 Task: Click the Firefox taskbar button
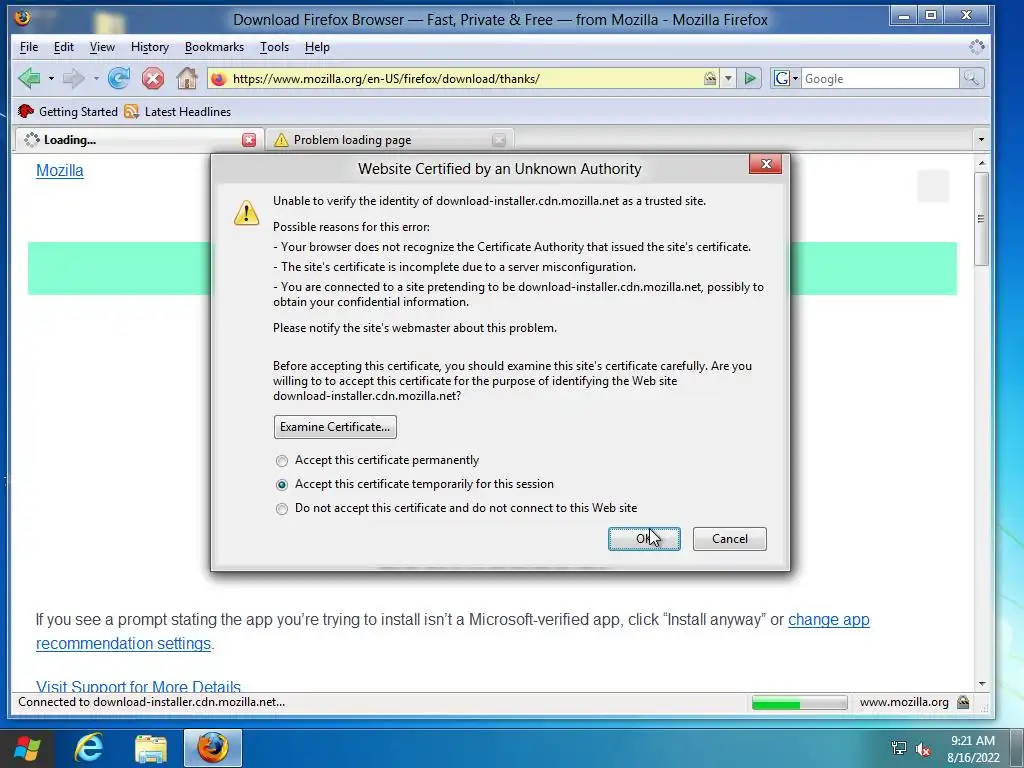point(213,748)
